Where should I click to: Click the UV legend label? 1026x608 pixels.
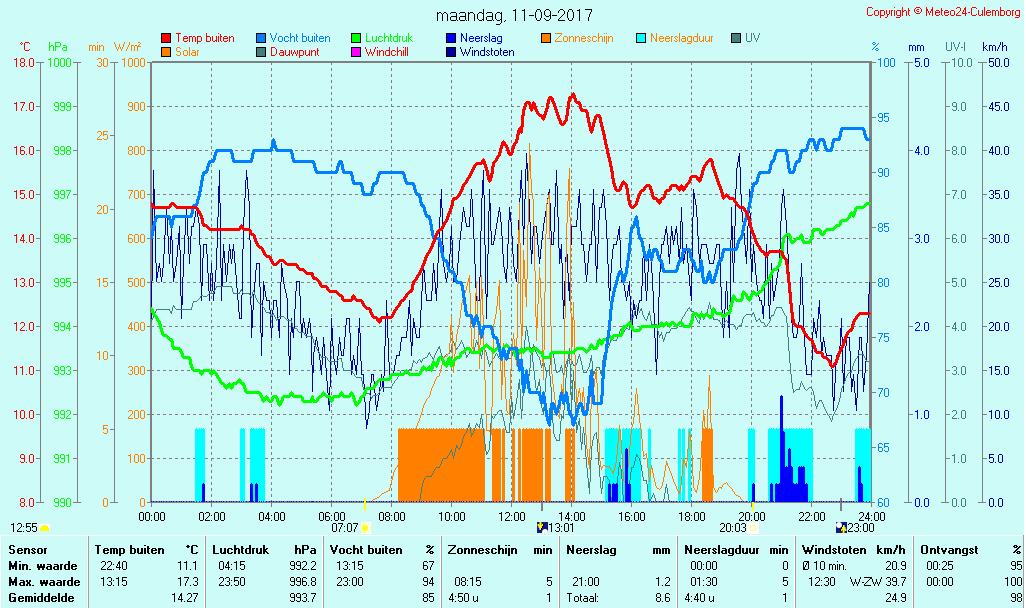752,39
